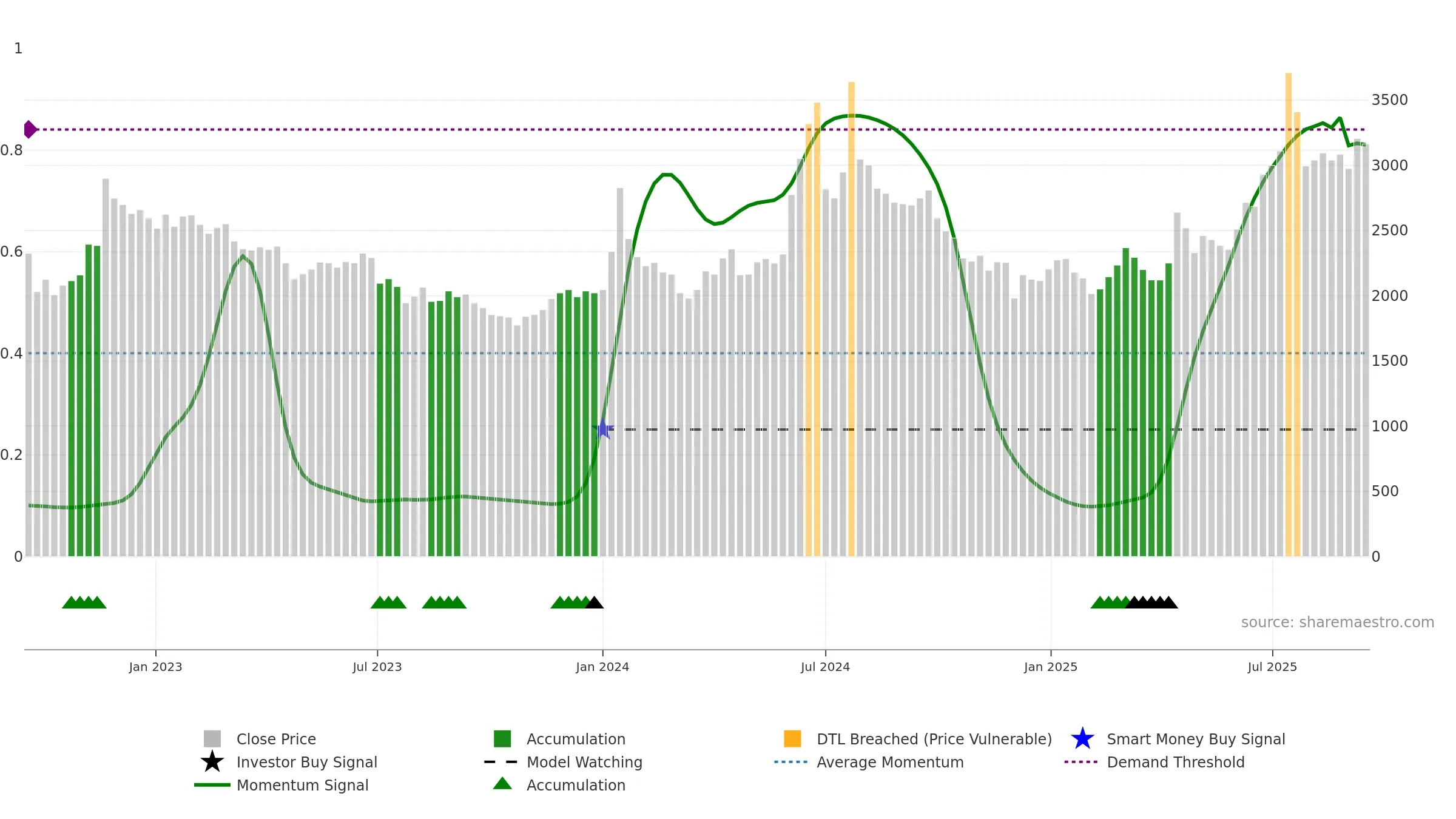Click green accumulation triangles near Jul 2023
Viewport: 1456px width, 819px height.
pyautogui.click(x=388, y=602)
